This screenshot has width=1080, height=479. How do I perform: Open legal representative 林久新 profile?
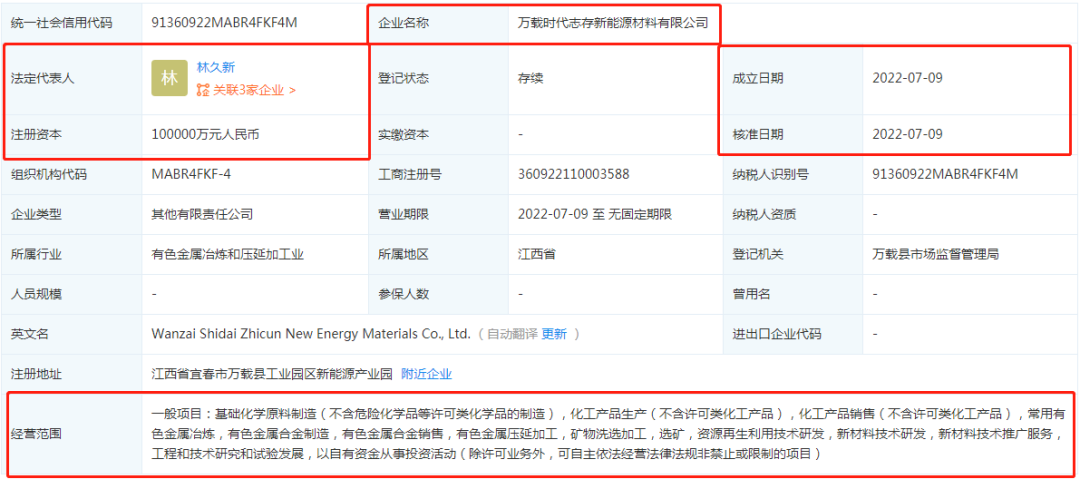point(216,67)
